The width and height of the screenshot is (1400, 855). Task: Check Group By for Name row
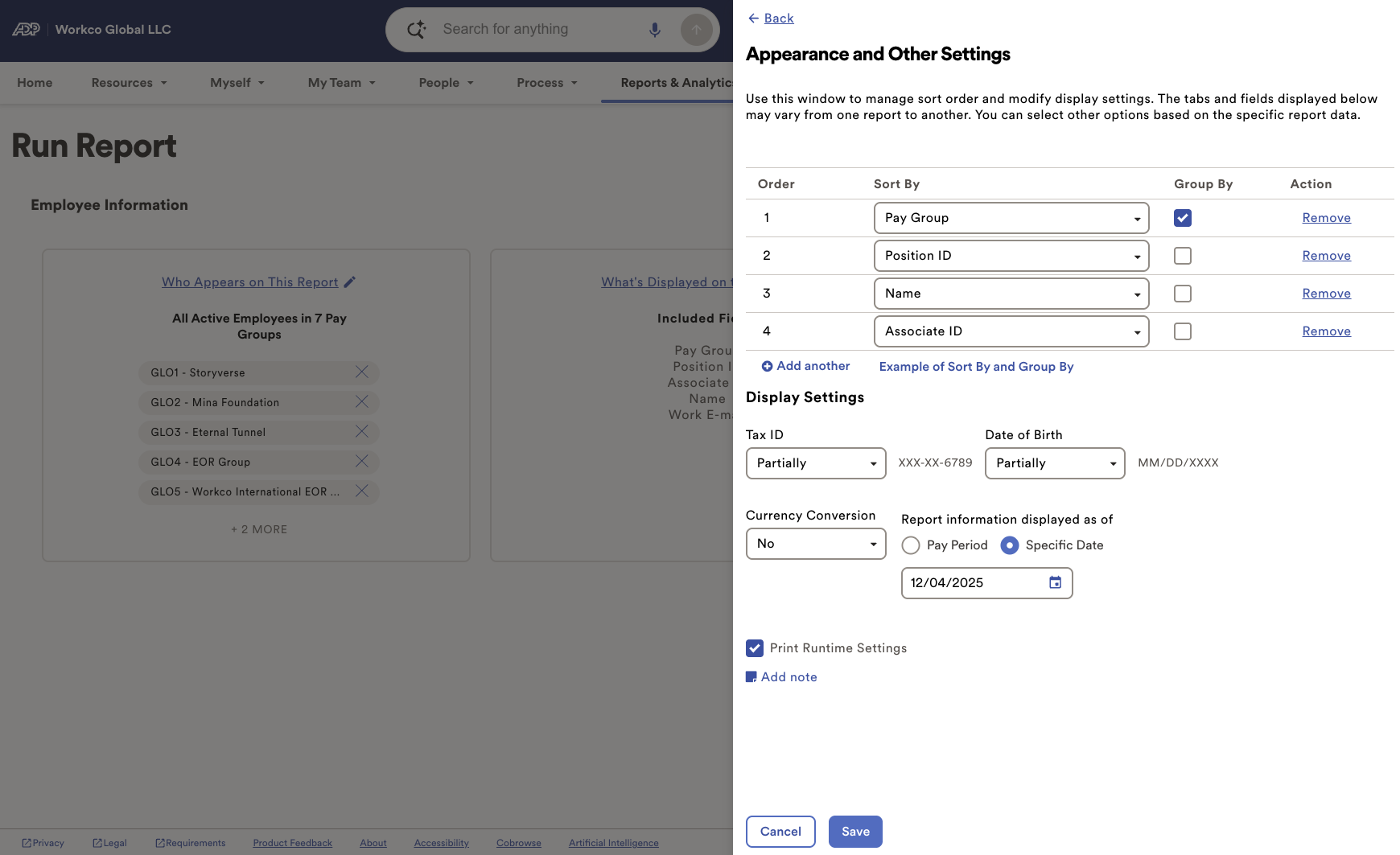pyautogui.click(x=1183, y=294)
